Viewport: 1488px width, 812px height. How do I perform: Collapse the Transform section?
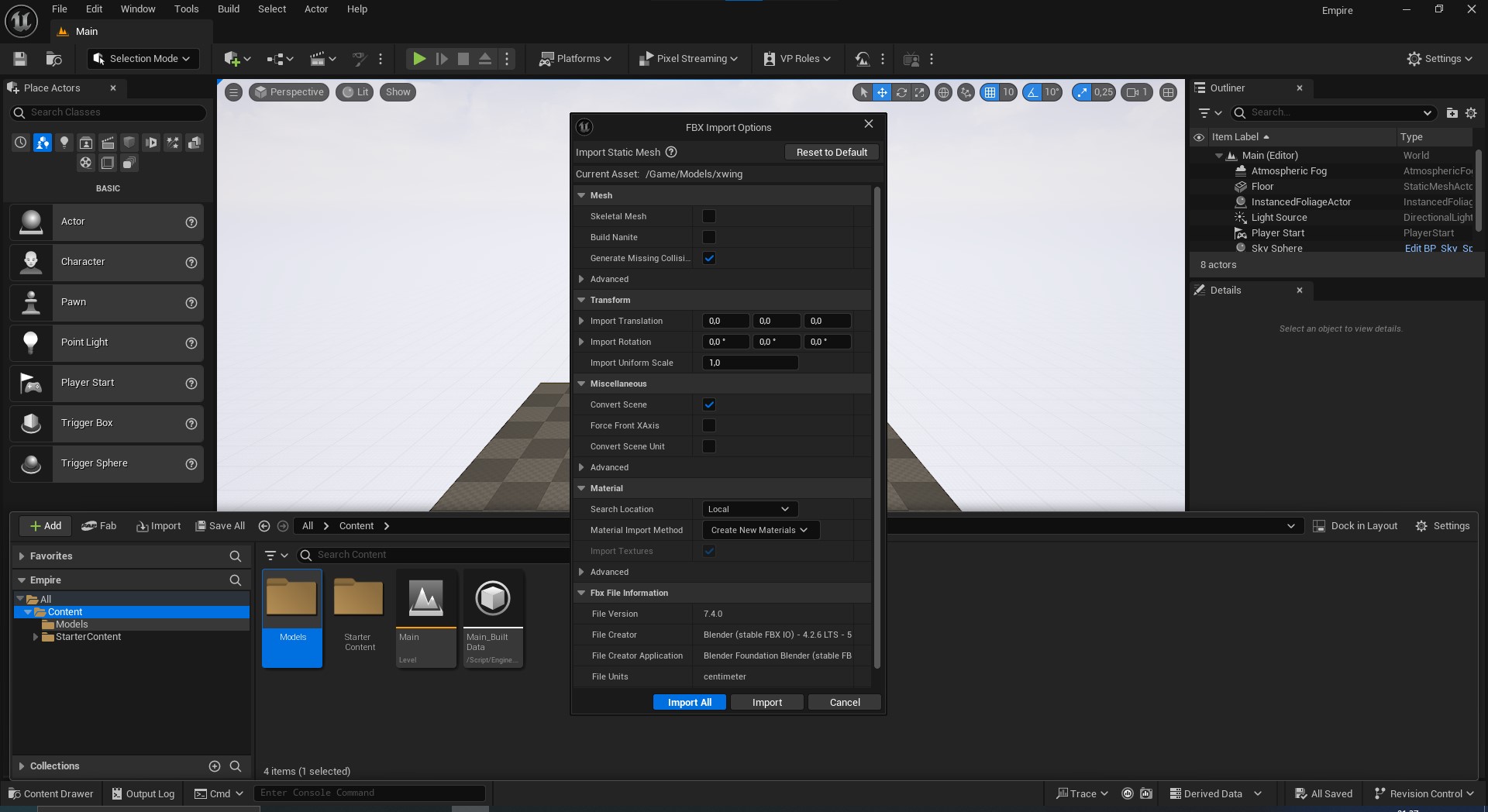coord(581,300)
